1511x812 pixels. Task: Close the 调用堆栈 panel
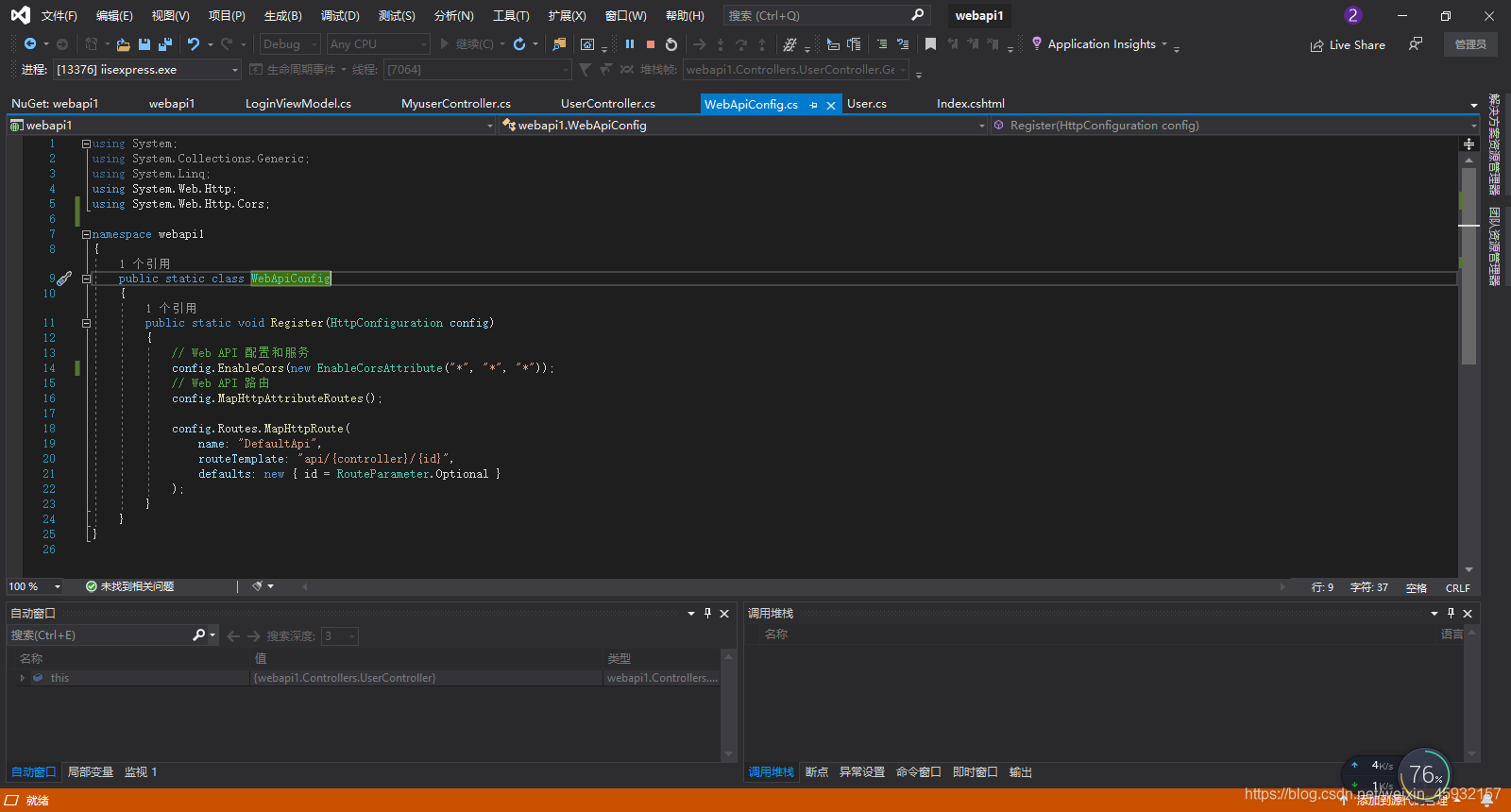point(1468,614)
